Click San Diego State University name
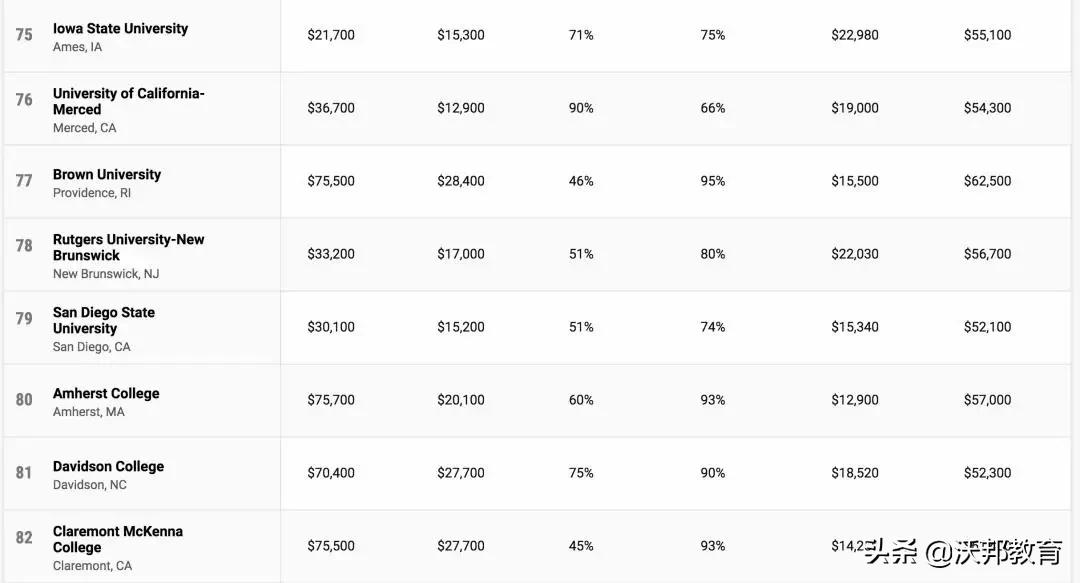 coord(104,320)
